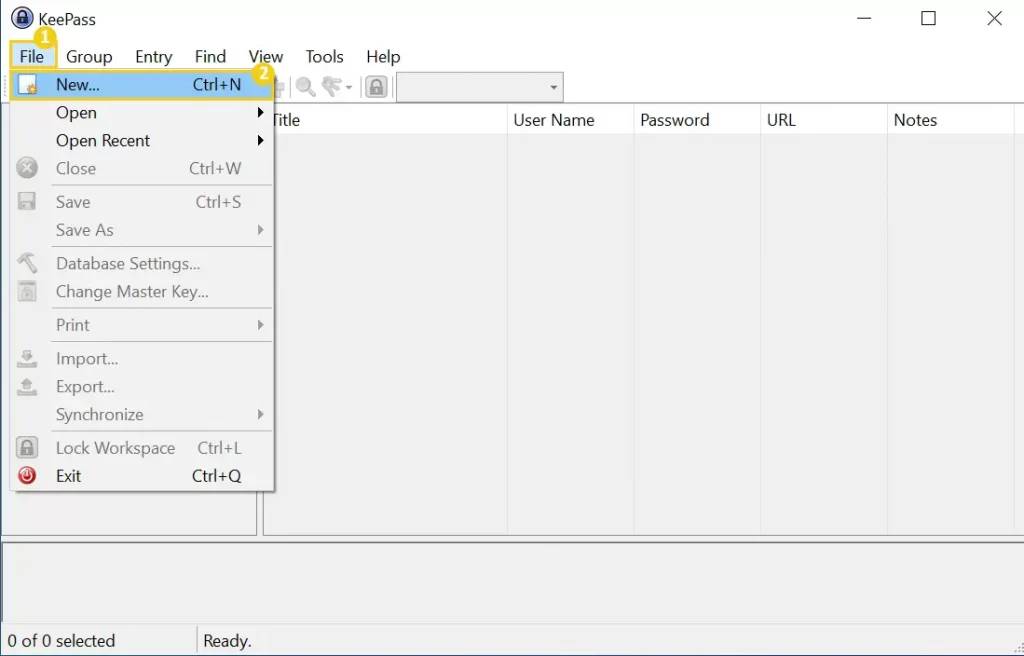Click the KeePass logo in the title bar

click(x=22, y=18)
